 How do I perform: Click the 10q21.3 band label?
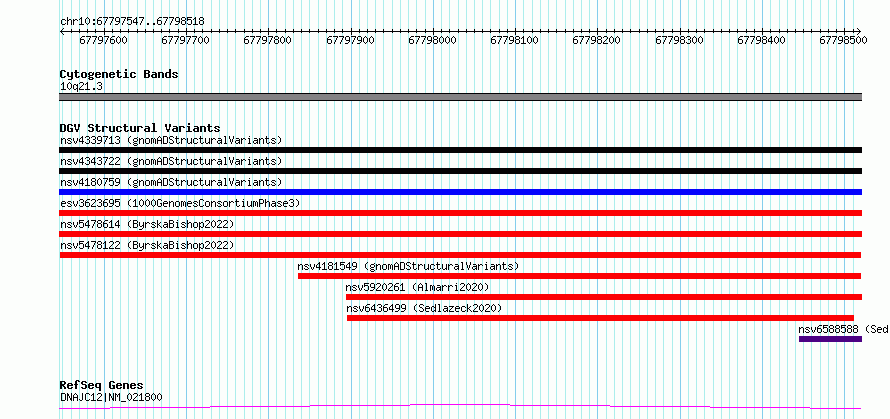point(81,87)
